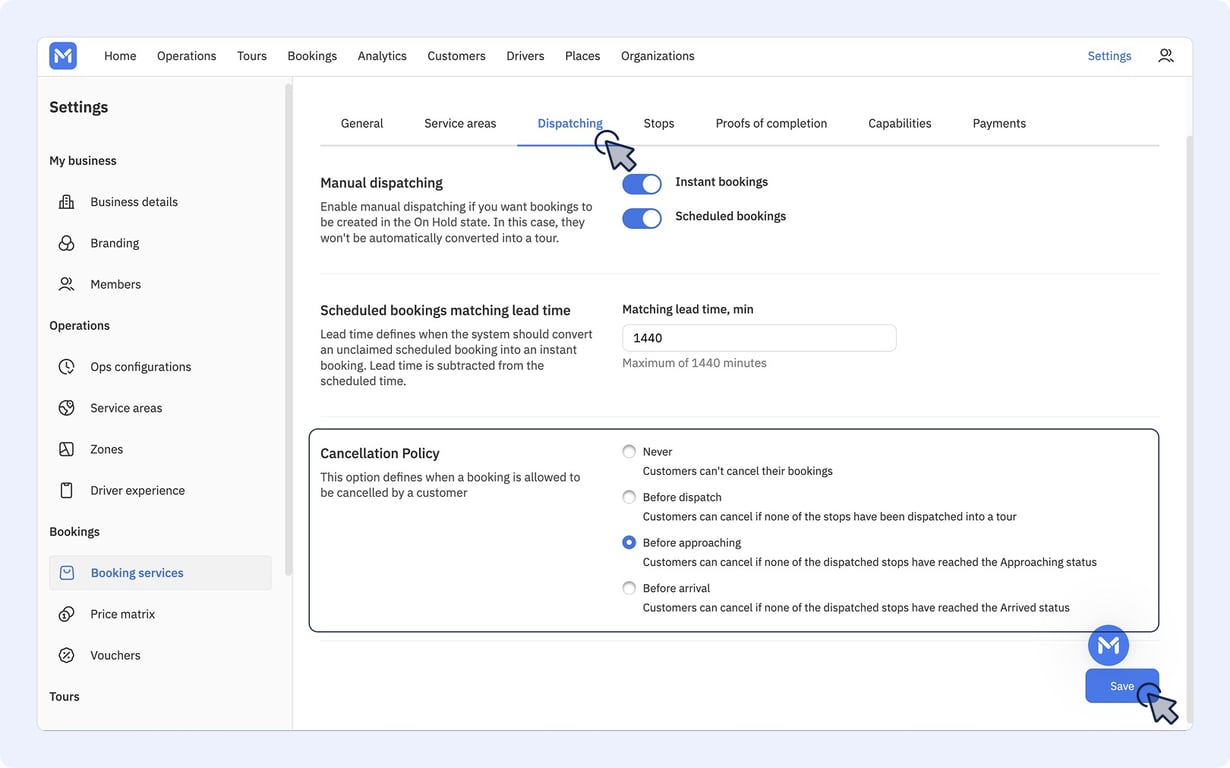This screenshot has height=768, width=1230.
Task: Open the Proofs of completion tab
Action: 771,124
